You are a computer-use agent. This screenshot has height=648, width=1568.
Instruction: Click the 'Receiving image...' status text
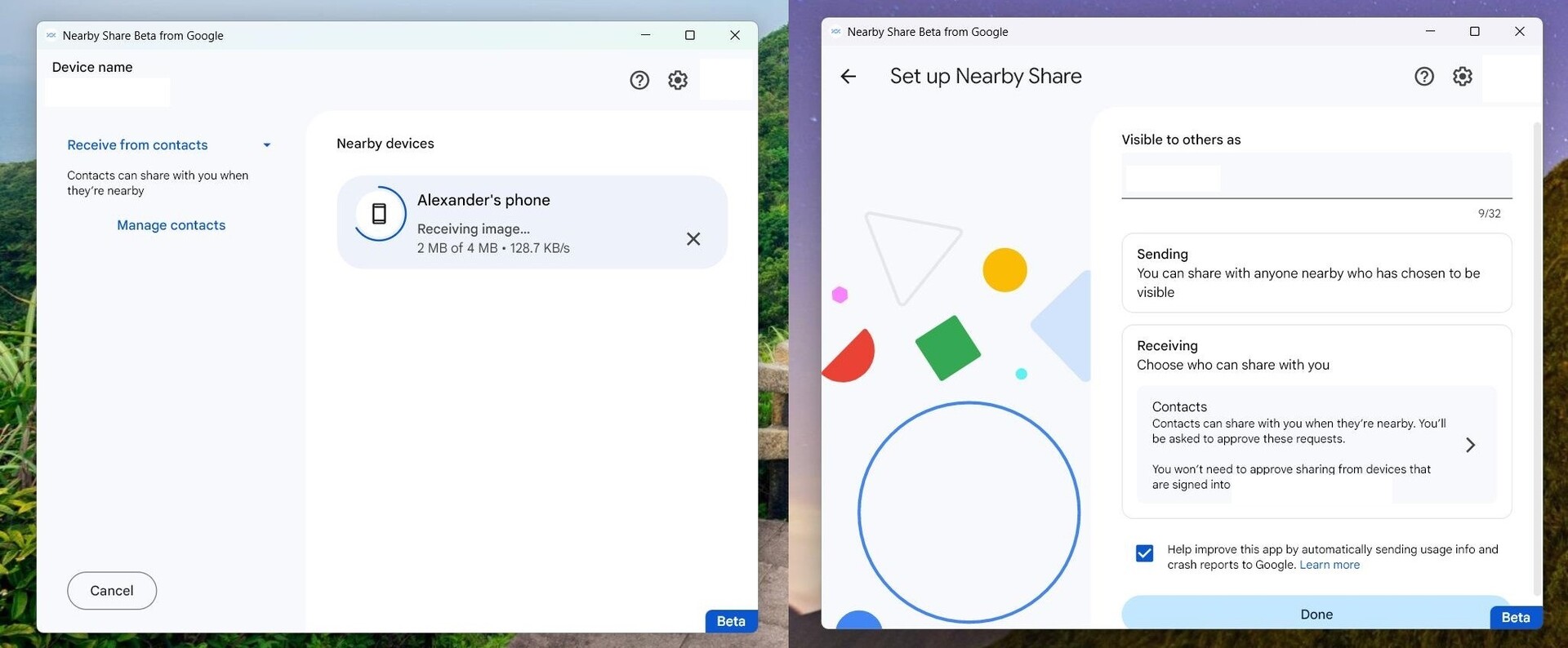click(474, 229)
